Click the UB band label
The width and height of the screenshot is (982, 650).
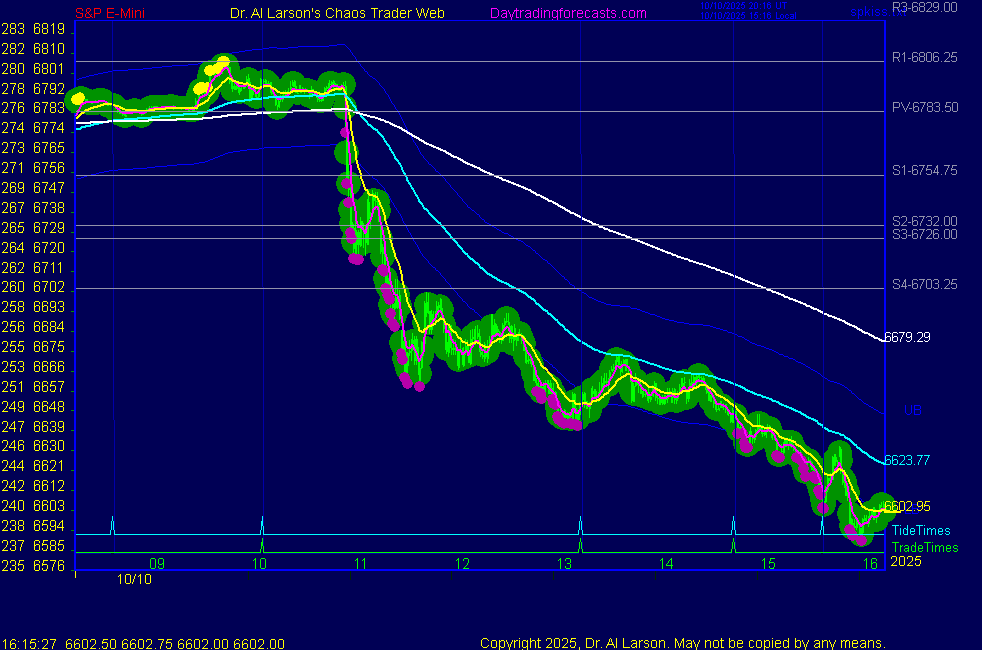click(x=912, y=410)
